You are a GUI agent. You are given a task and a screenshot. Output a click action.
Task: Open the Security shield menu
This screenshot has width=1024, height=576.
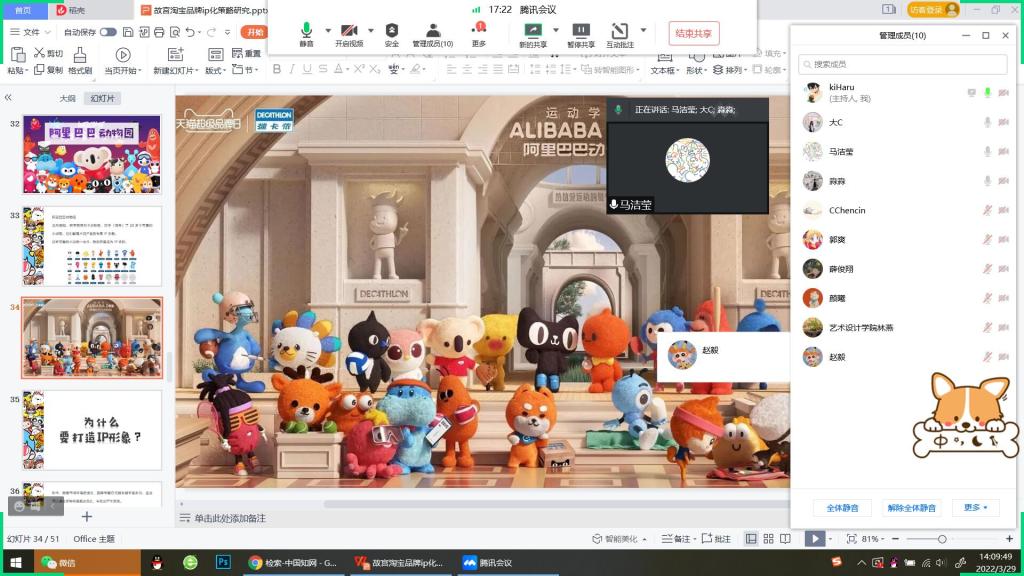[x=392, y=34]
